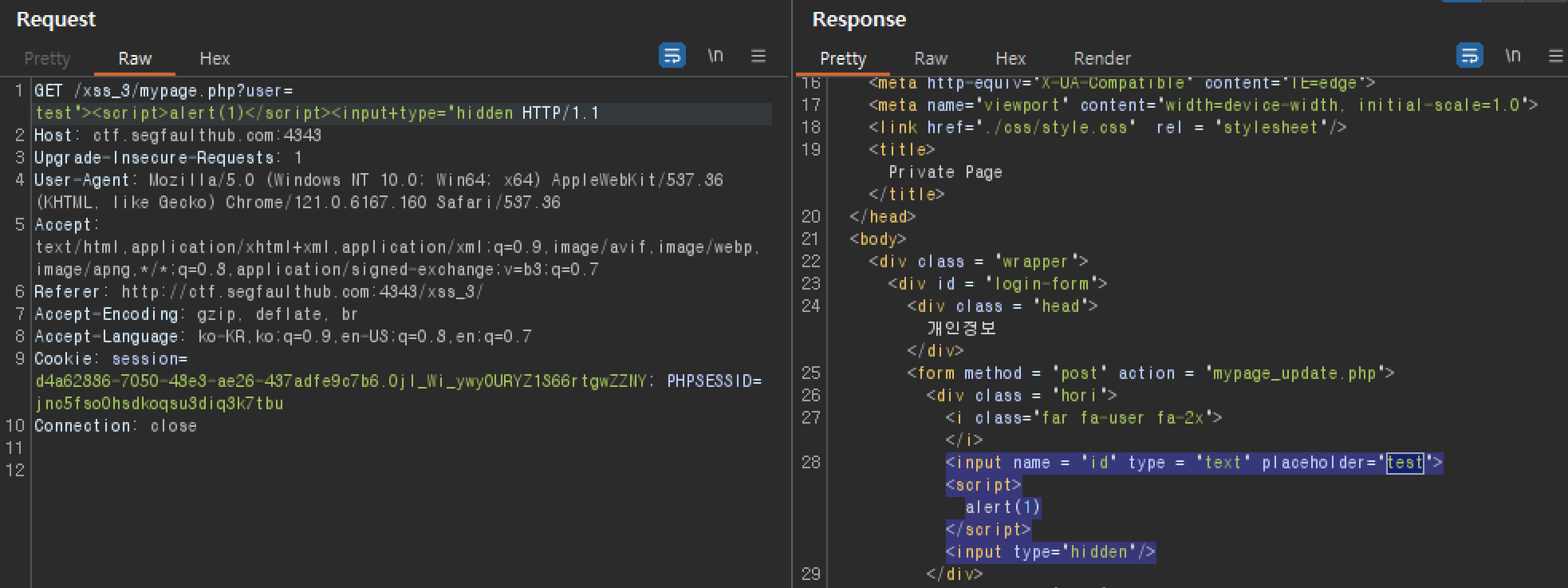Screen dimensions: 1568x588
Task: Click the GET request line text
Action: coord(317,102)
